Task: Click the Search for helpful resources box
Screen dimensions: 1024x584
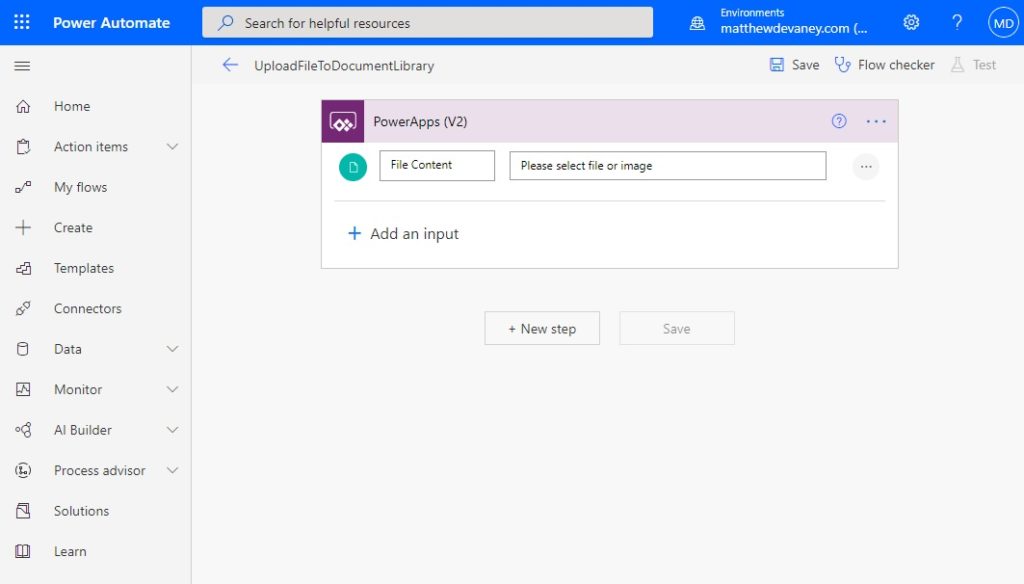Action: tap(427, 23)
